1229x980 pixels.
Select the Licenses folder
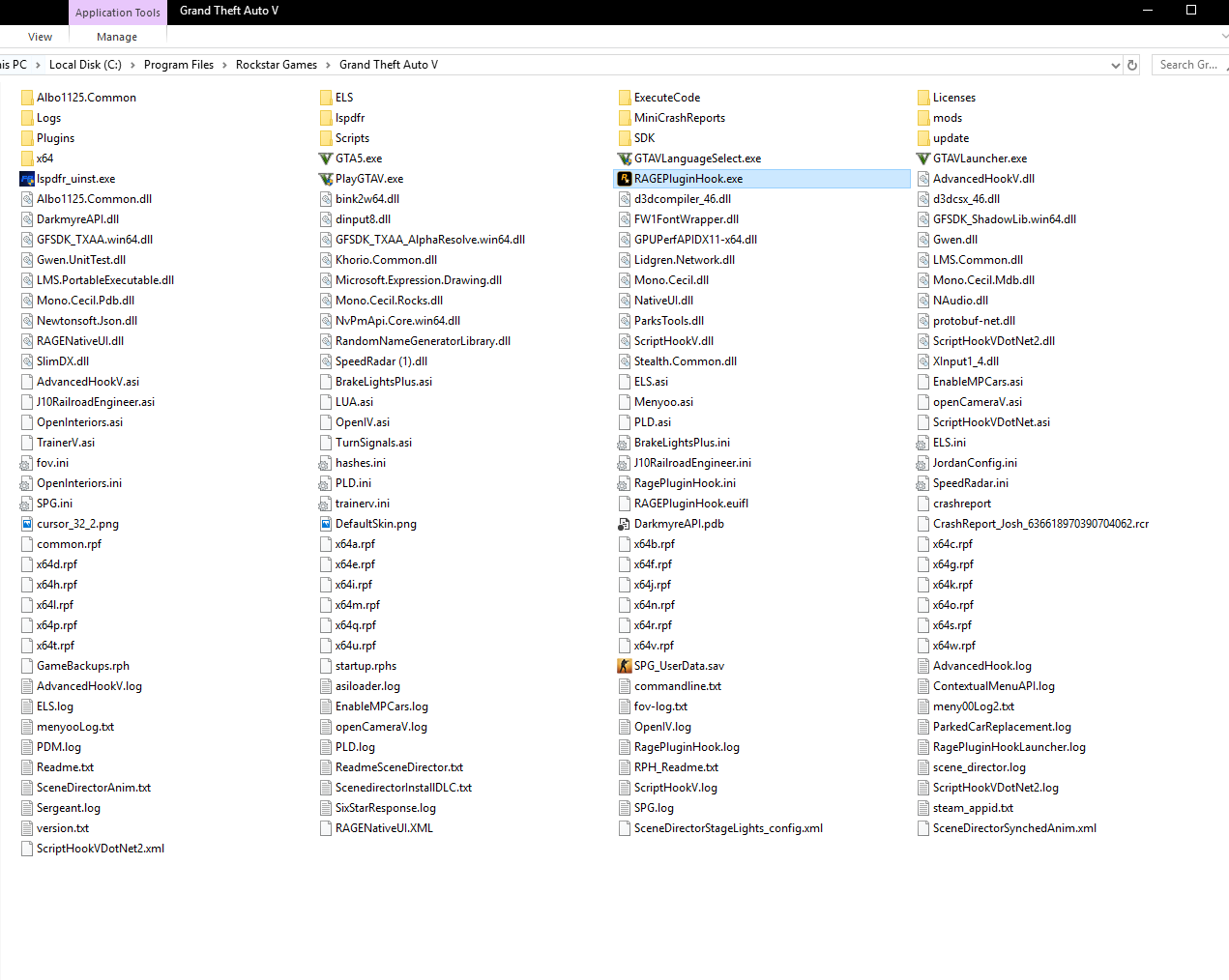953,98
